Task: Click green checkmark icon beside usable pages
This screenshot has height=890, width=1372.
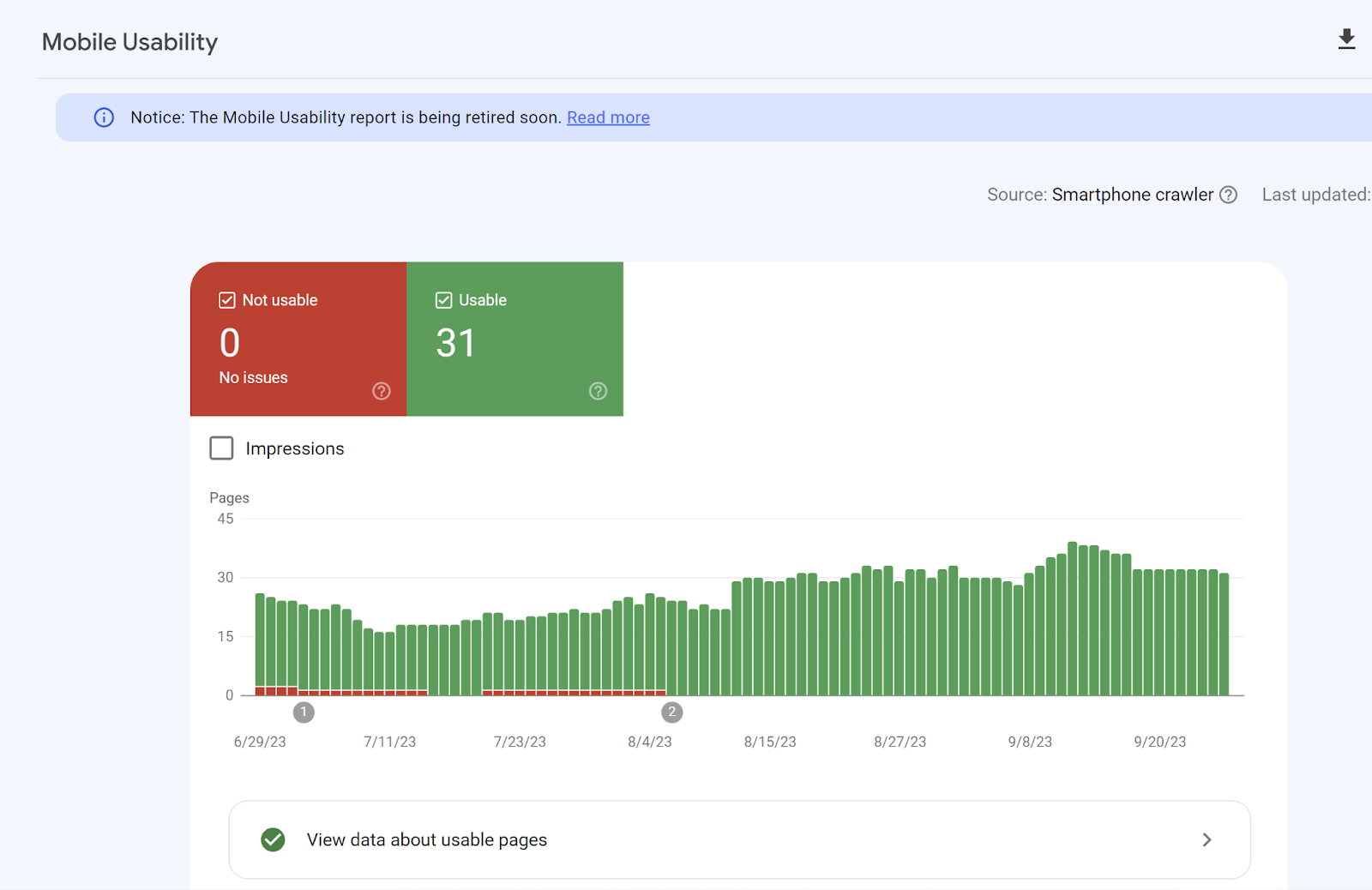Action: pyautogui.click(x=273, y=839)
